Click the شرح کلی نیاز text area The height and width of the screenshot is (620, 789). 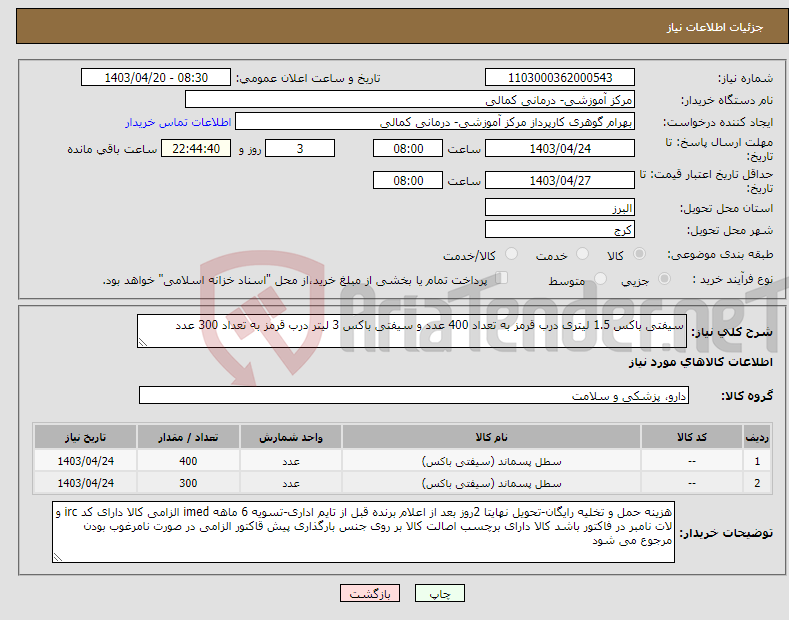(412, 331)
